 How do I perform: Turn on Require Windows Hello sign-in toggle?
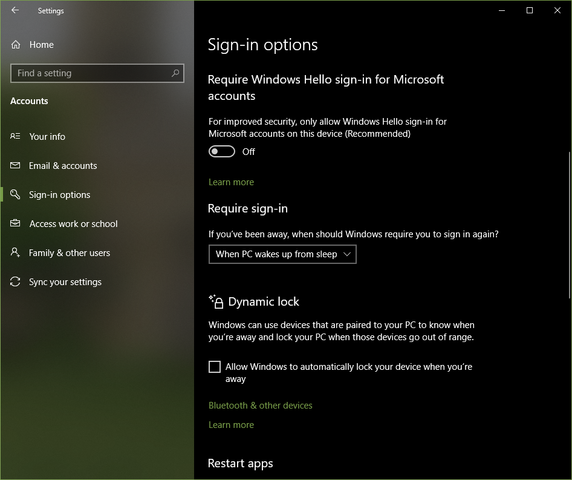click(222, 151)
